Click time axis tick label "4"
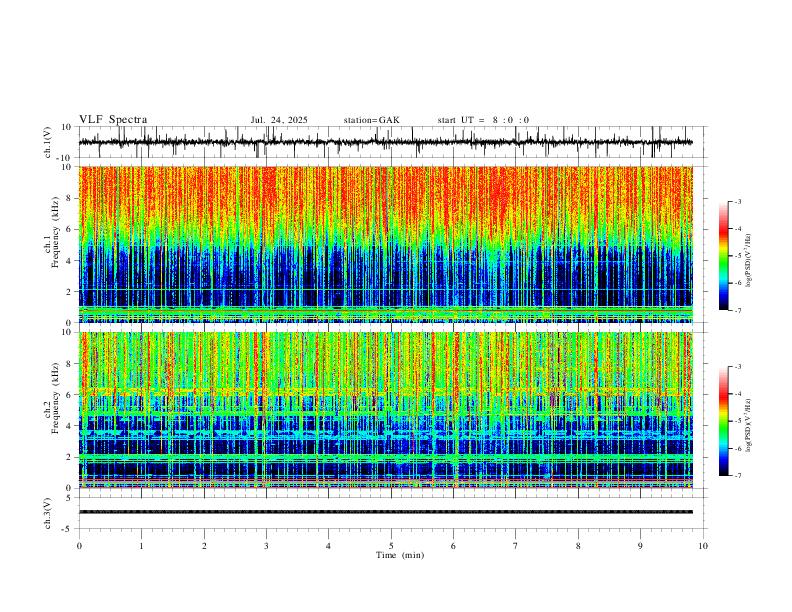Image resolution: width=792 pixels, height=612 pixels. coord(328,546)
